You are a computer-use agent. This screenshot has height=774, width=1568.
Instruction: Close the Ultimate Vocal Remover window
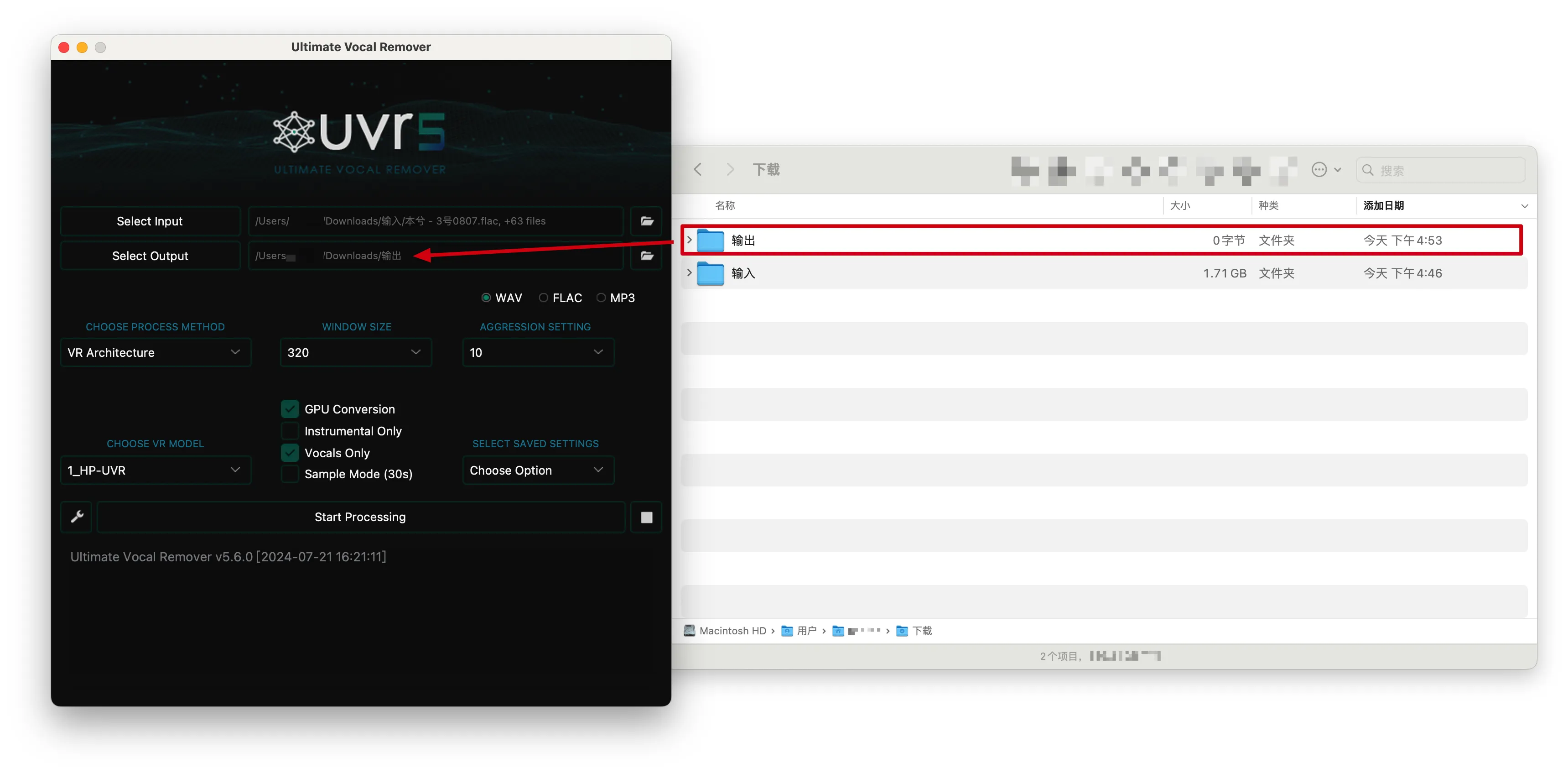coord(64,47)
